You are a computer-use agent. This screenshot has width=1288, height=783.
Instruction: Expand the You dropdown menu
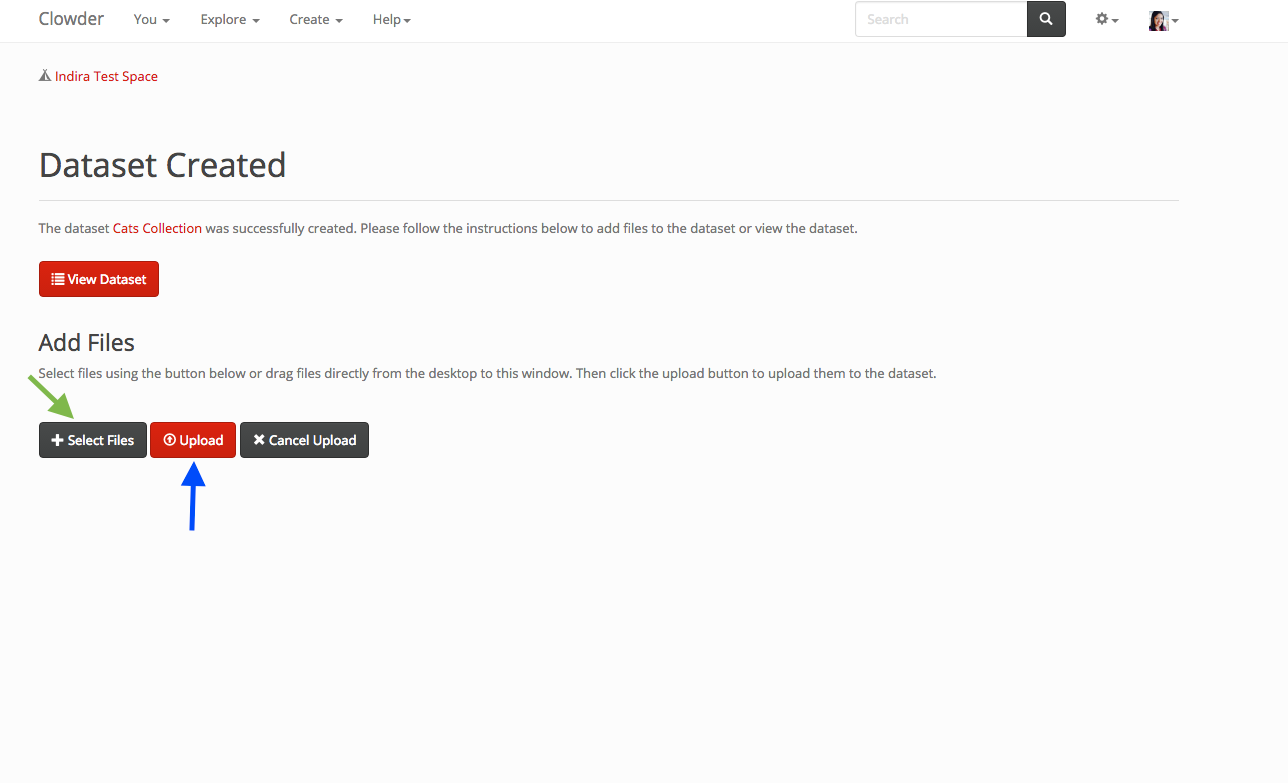pos(151,19)
